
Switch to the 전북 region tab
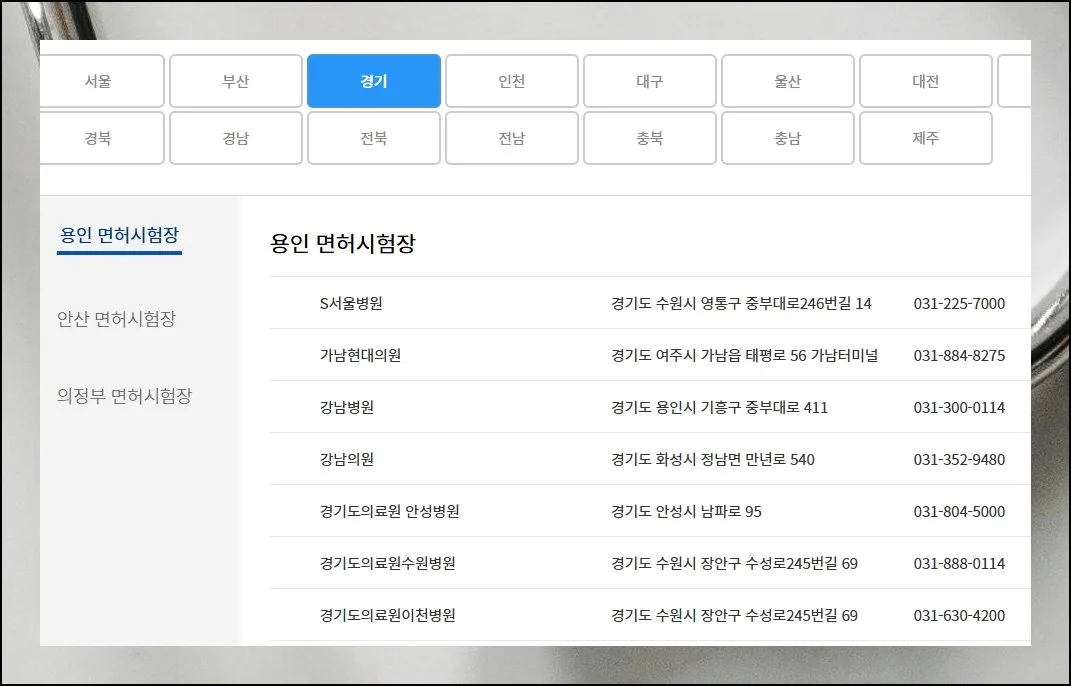pos(374,138)
